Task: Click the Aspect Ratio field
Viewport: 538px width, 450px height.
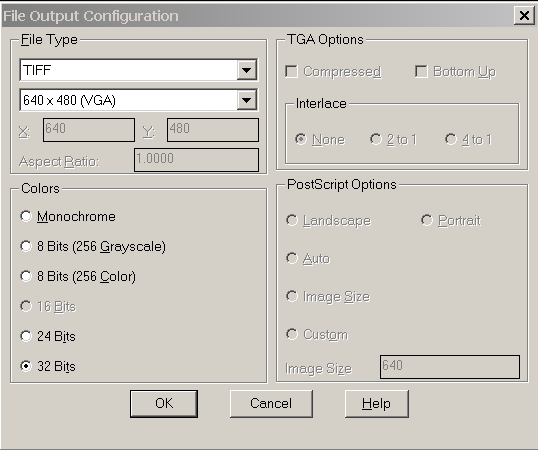Action: pyautogui.click(x=196, y=160)
